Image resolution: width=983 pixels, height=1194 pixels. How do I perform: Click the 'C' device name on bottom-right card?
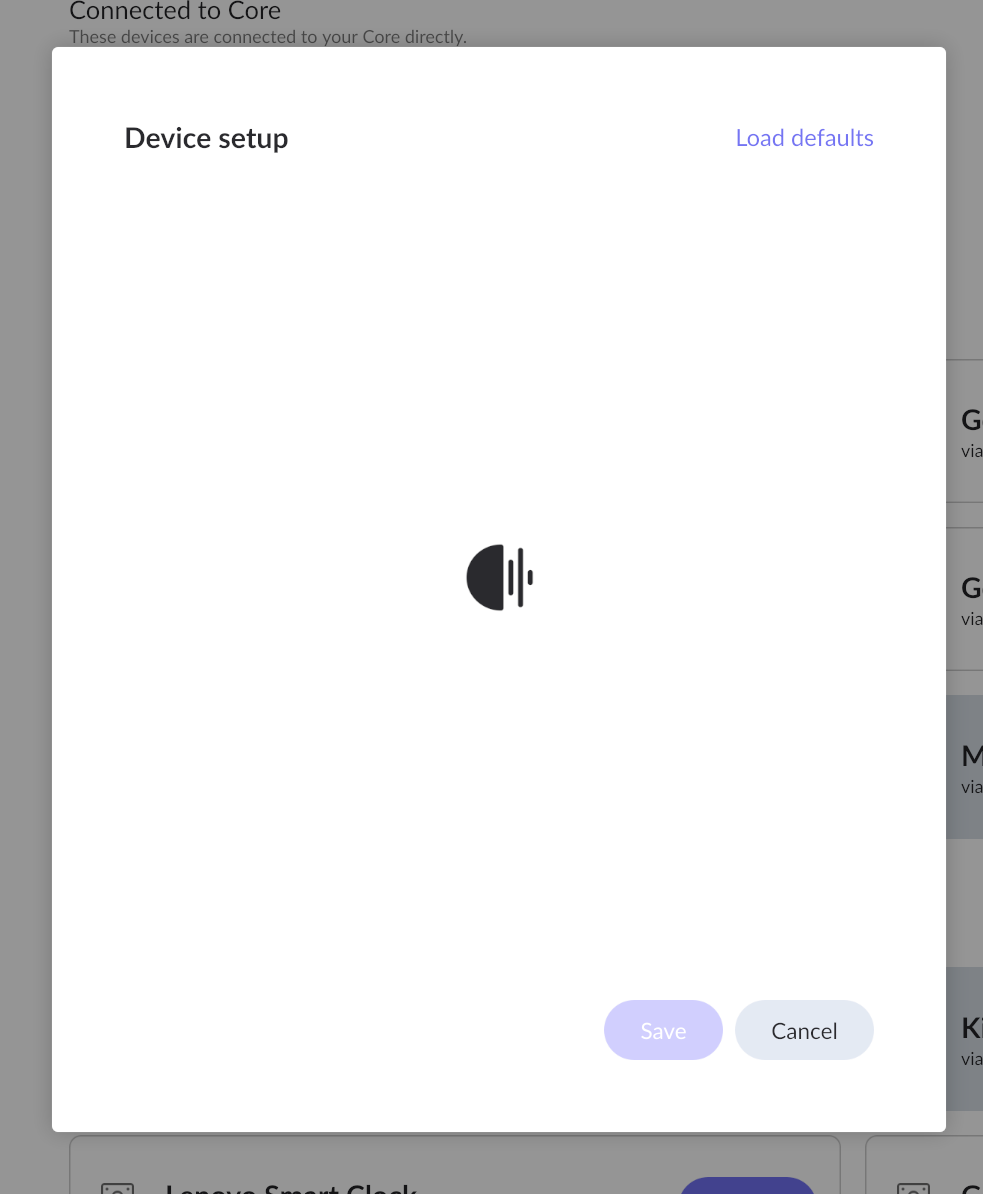pyautogui.click(x=972, y=1188)
